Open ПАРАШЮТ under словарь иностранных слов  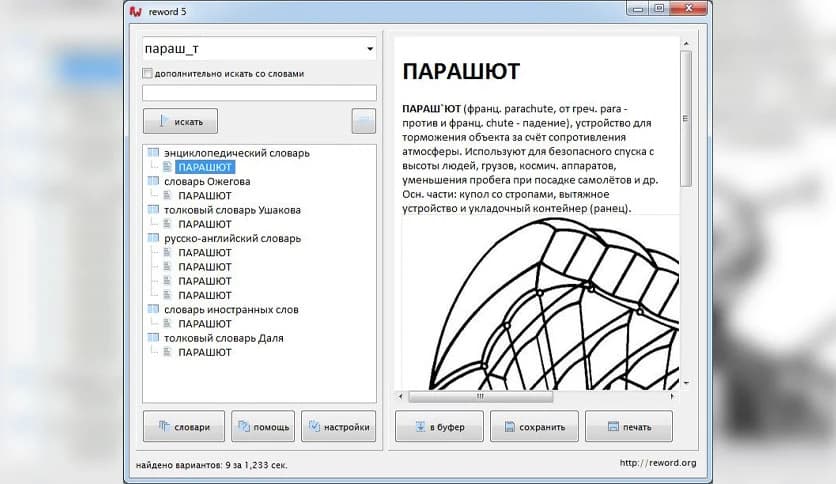click(x=205, y=324)
